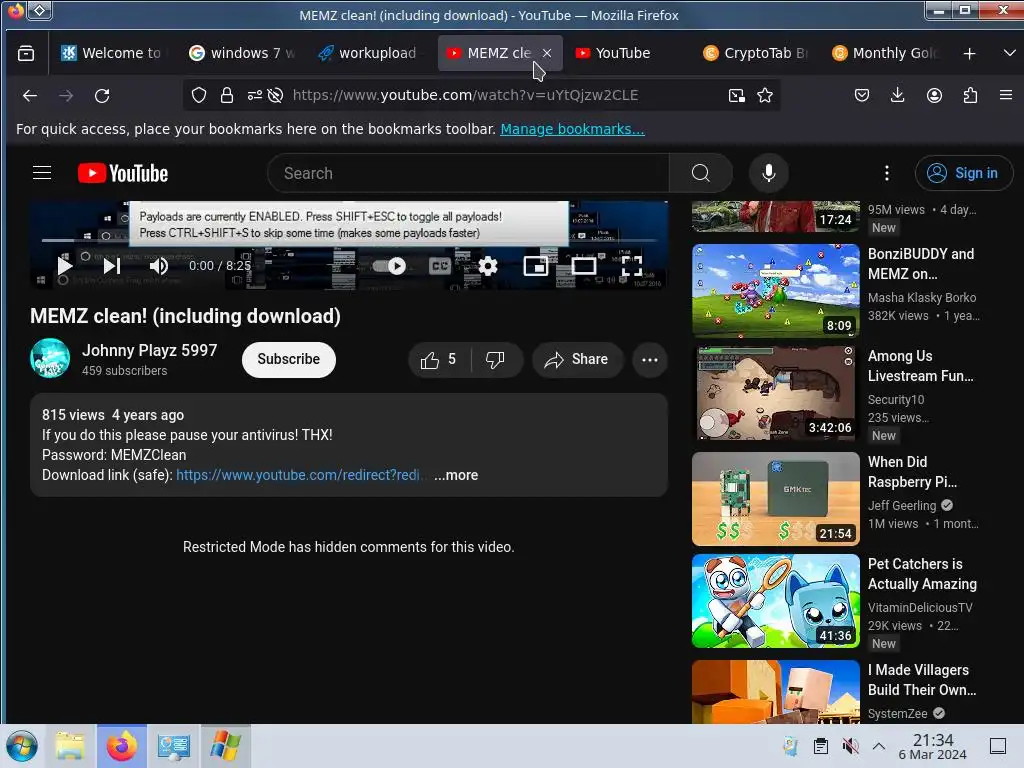Open When Did Raspberry Pi video title
Screen dimensions: 1024x768
(x=912, y=472)
